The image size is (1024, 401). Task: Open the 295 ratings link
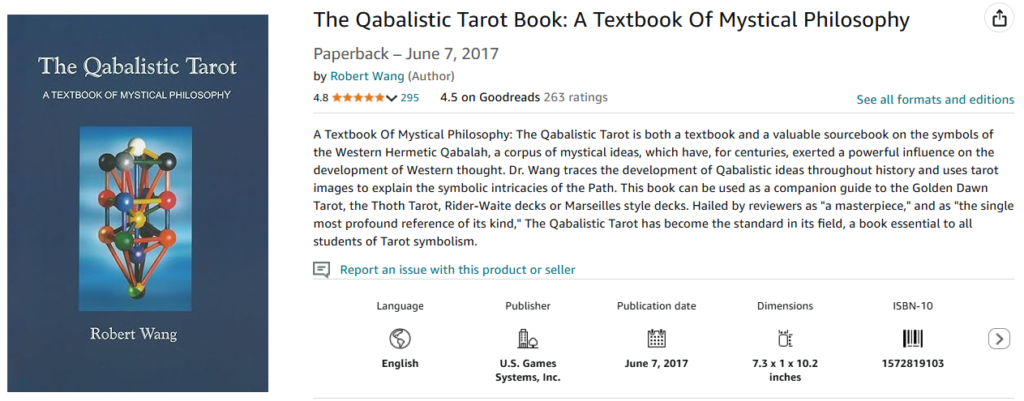point(409,98)
